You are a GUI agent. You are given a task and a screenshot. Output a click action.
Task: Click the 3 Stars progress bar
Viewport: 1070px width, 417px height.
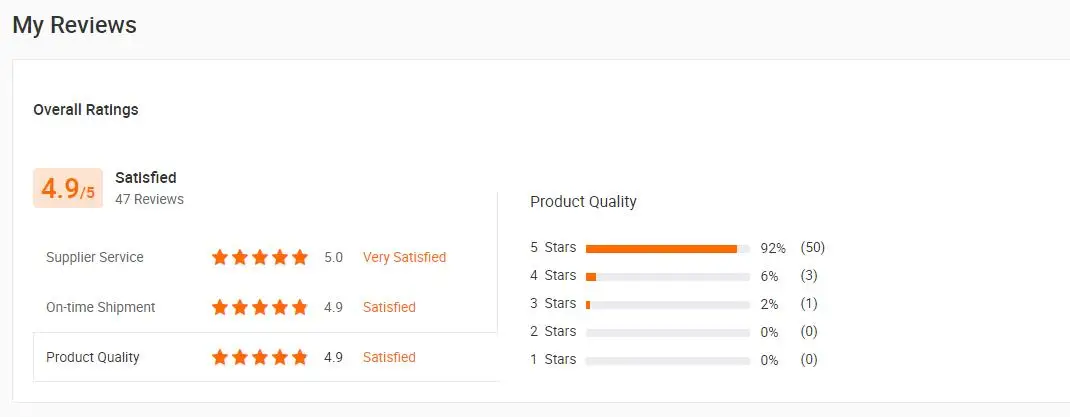[667, 304]
